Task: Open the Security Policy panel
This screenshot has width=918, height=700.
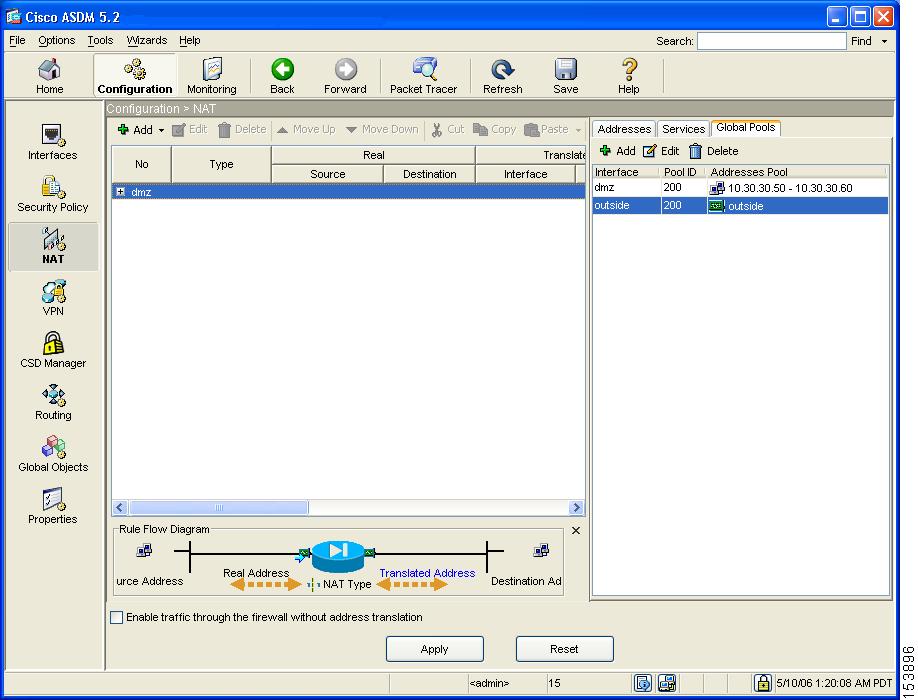Action: [x=53, y=194]
